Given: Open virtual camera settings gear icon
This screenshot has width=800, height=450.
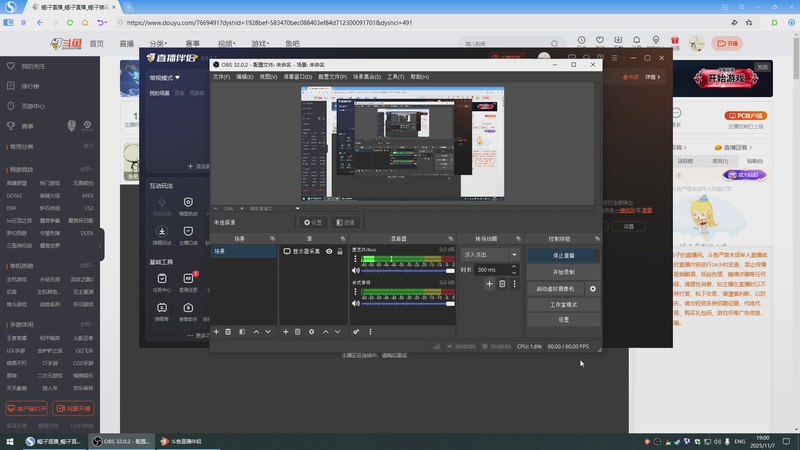Looking at the screenshot, I should pyautogui.click(x=592, y=289).
